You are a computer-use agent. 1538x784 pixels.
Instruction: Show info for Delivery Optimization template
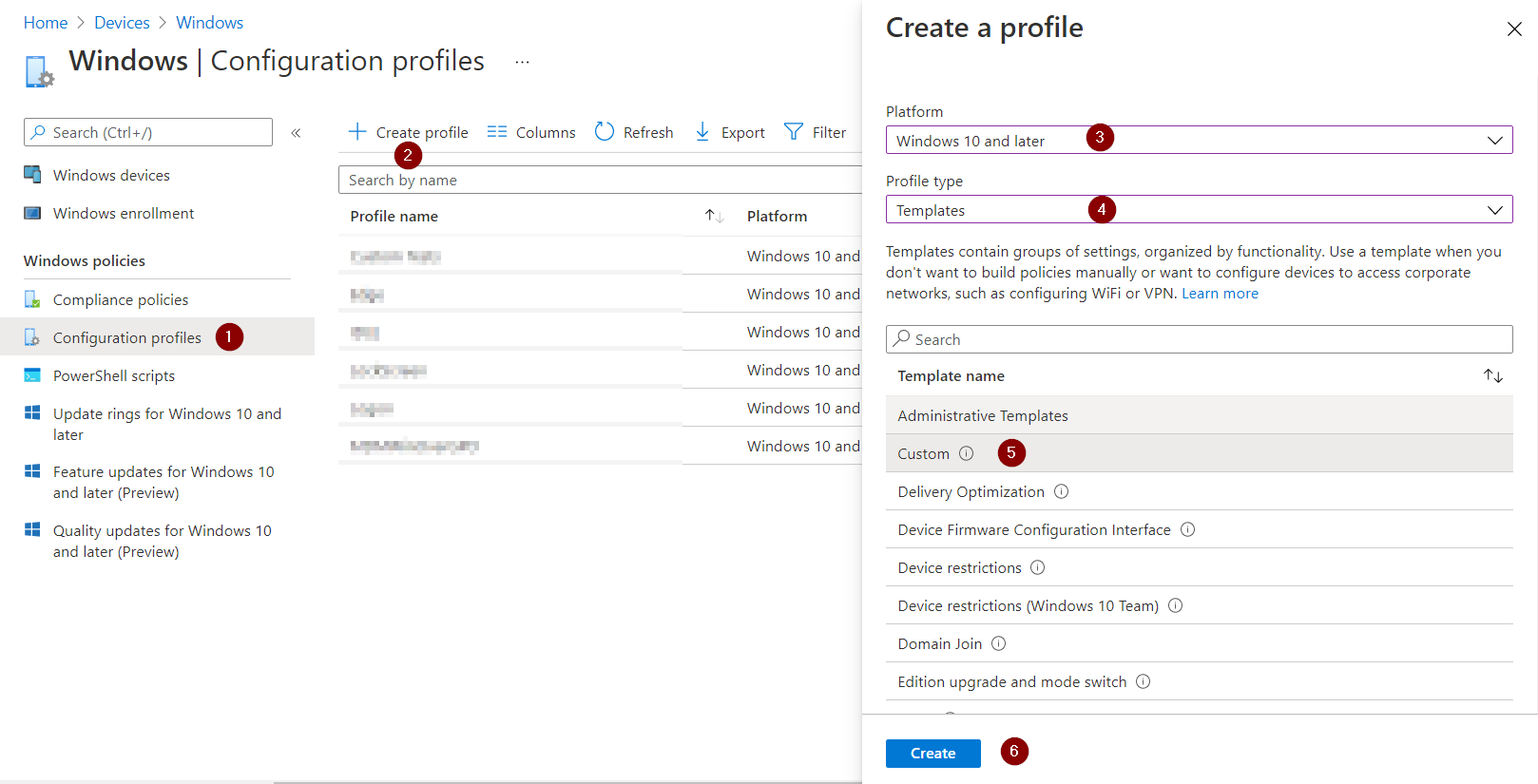pos(1062,491)
